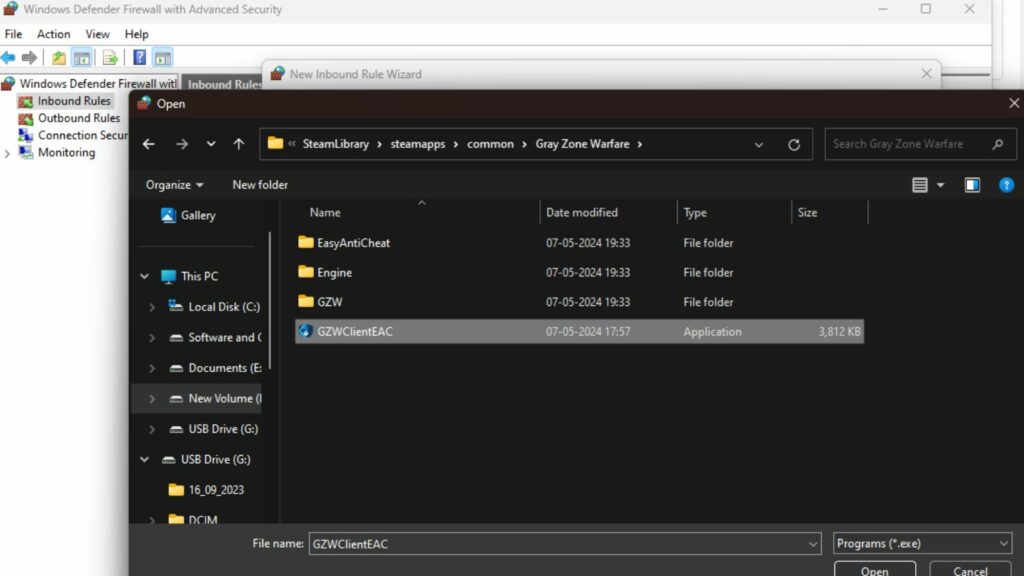Viewport: 1024px width, 576px height.
Task: Click the Up folder icon in firewall toolbar
Action: pyautogui.click(x=59, y=57)
